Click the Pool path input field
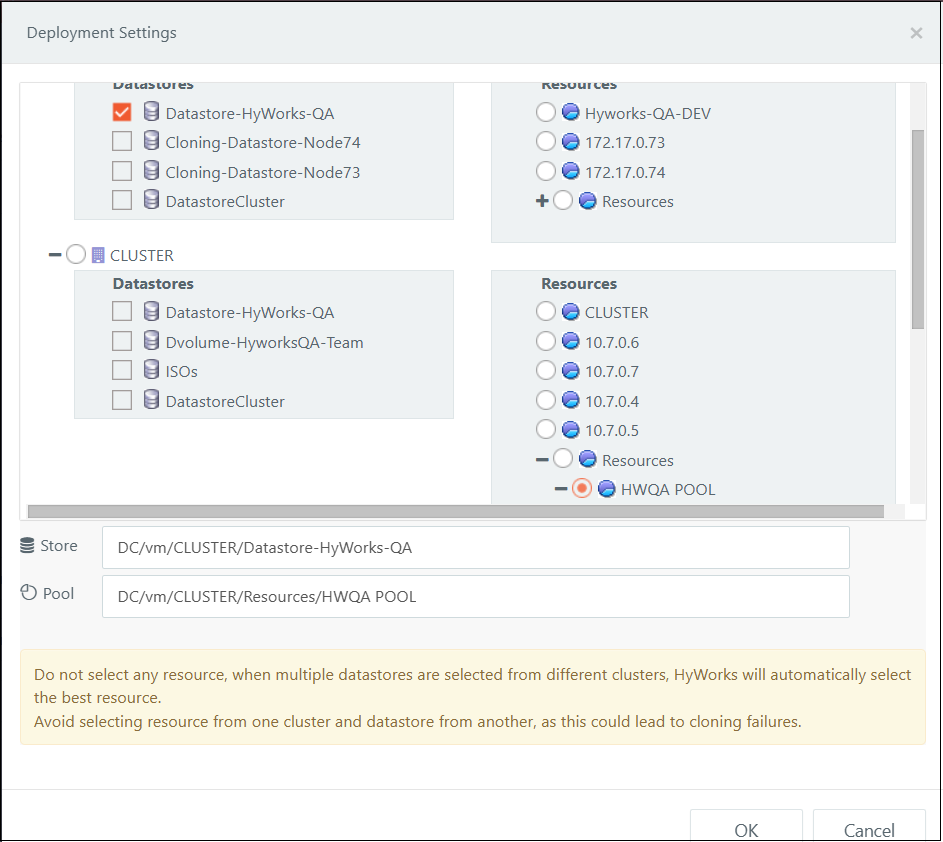Viewport: 943px width, 842px height. [x=476, y=597]
